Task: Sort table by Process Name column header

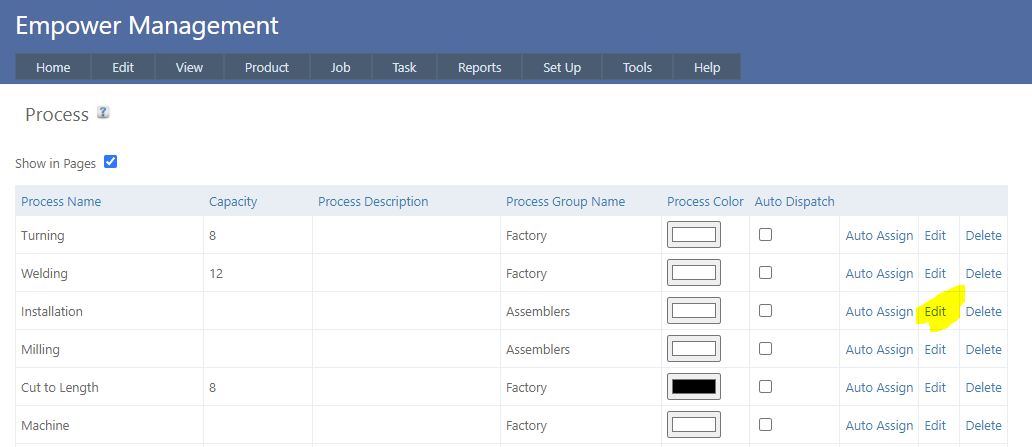Action: pyautogui.click(x=61, y=201)
